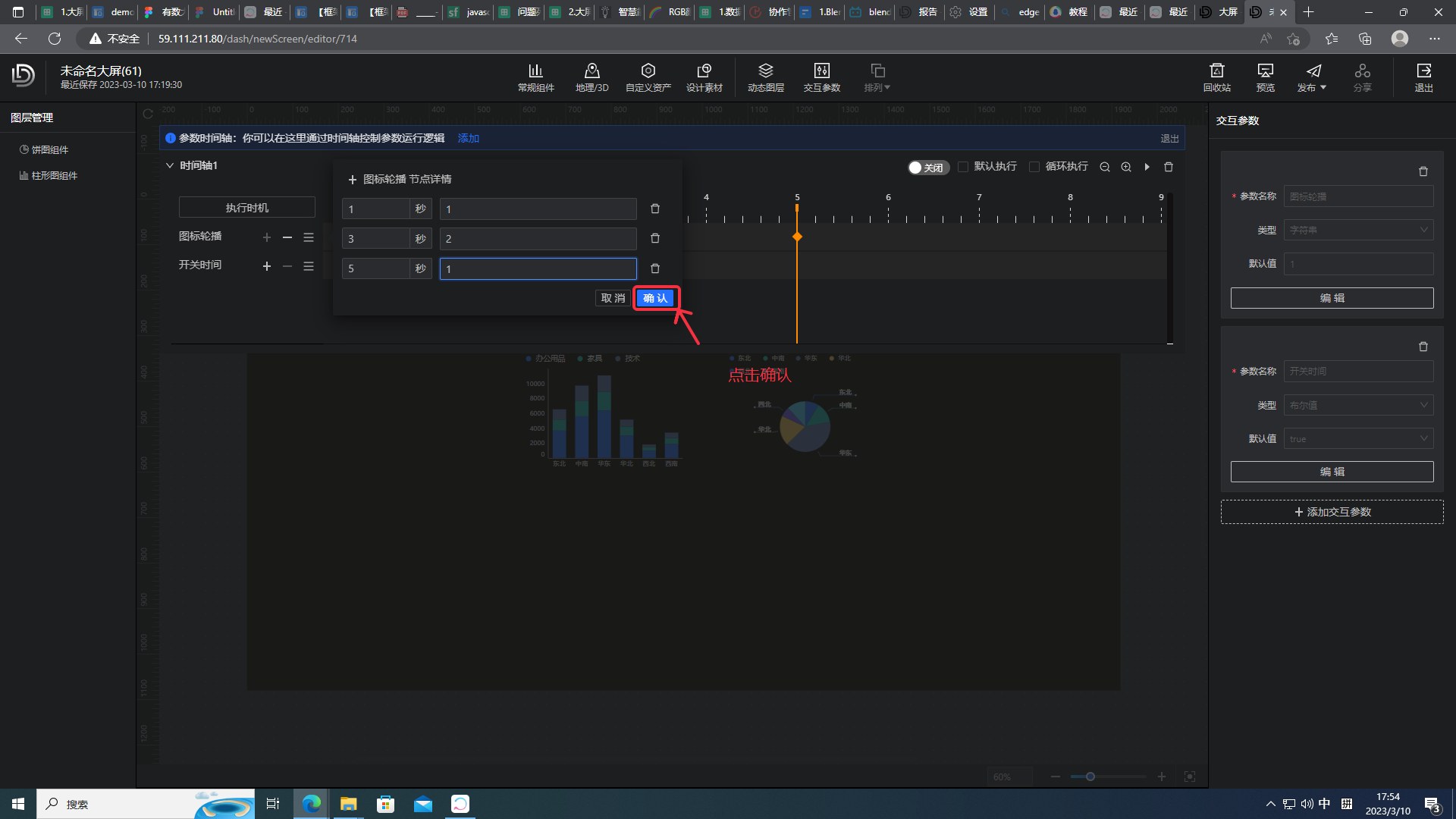The image size is (1456, 819).
Task: Remove a node from 图标轮播 row
Action: (x=287, y=237)
